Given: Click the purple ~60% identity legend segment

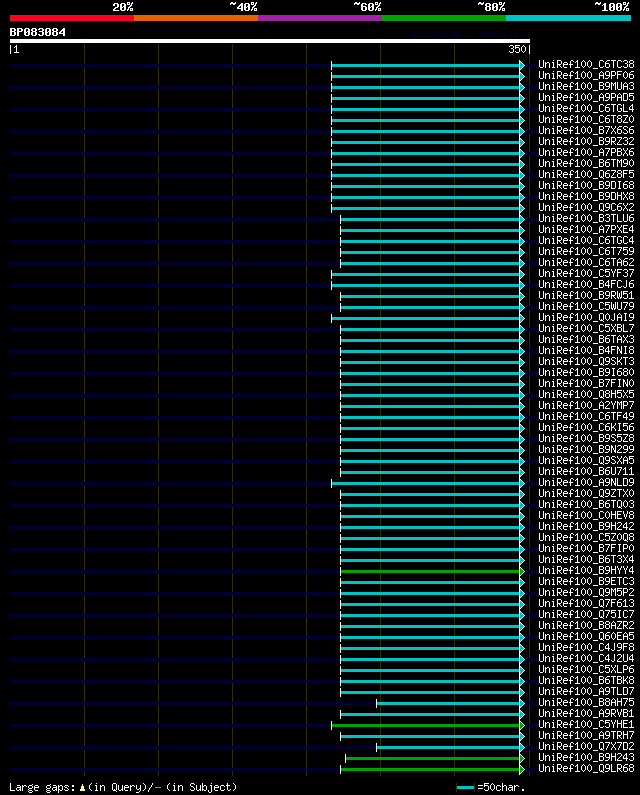Looking at the screenshot, I should coord(320,18).
